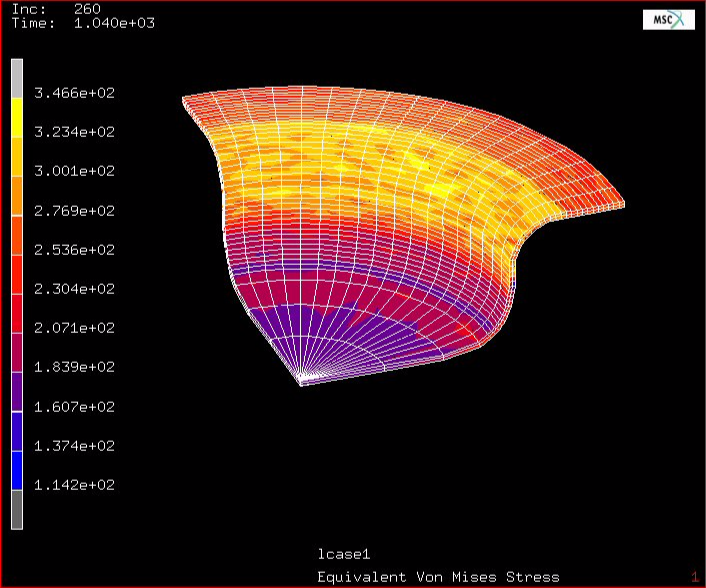
Task: Click the 1.607e+02 legend label
Action: click(x=75, y=407)
